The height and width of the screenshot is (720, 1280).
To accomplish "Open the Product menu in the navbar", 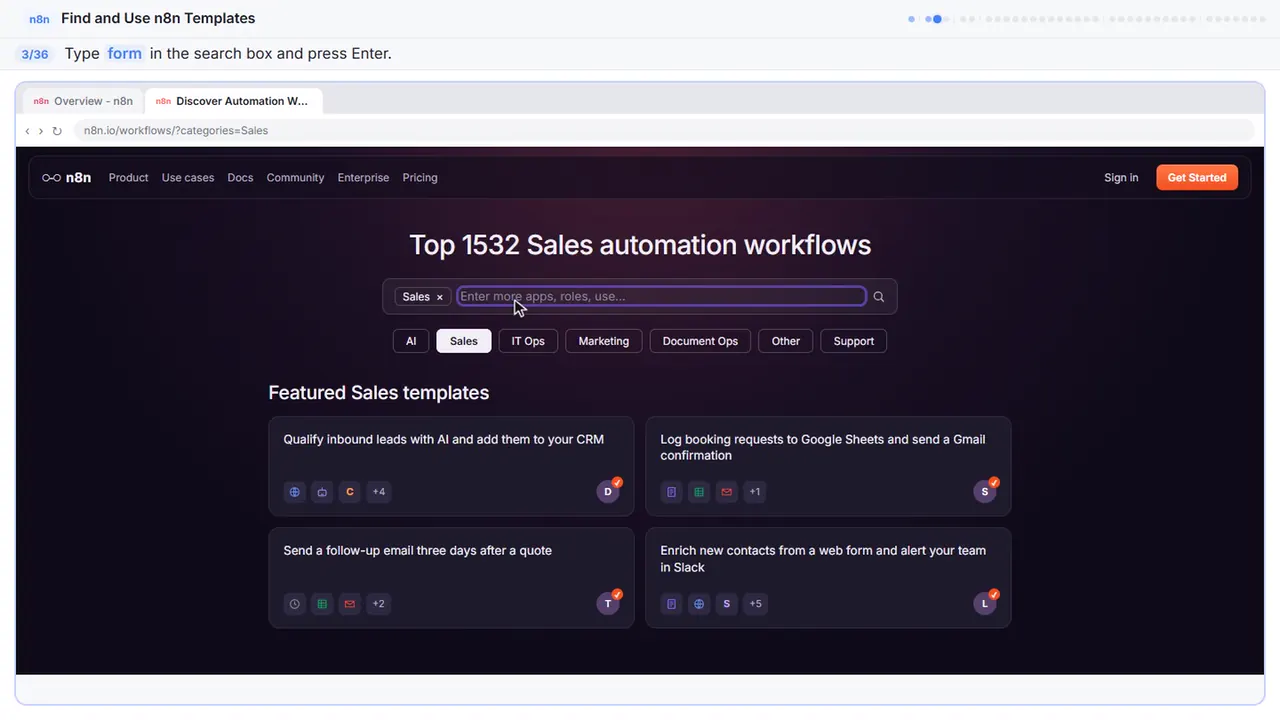I will click(x=128, y=178).
